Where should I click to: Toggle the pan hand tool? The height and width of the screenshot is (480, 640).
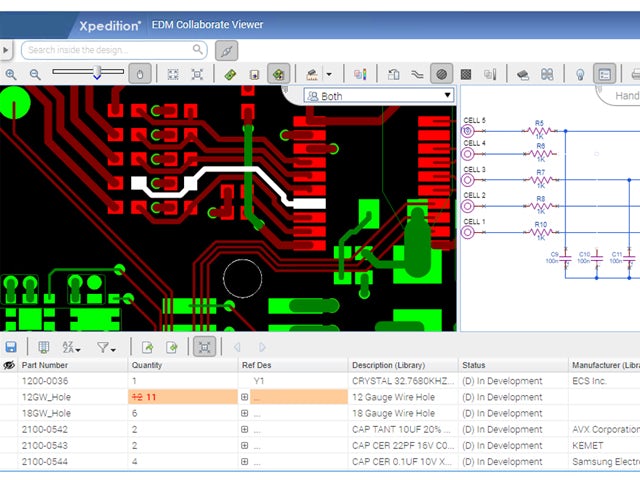click(x=140, y=74)
